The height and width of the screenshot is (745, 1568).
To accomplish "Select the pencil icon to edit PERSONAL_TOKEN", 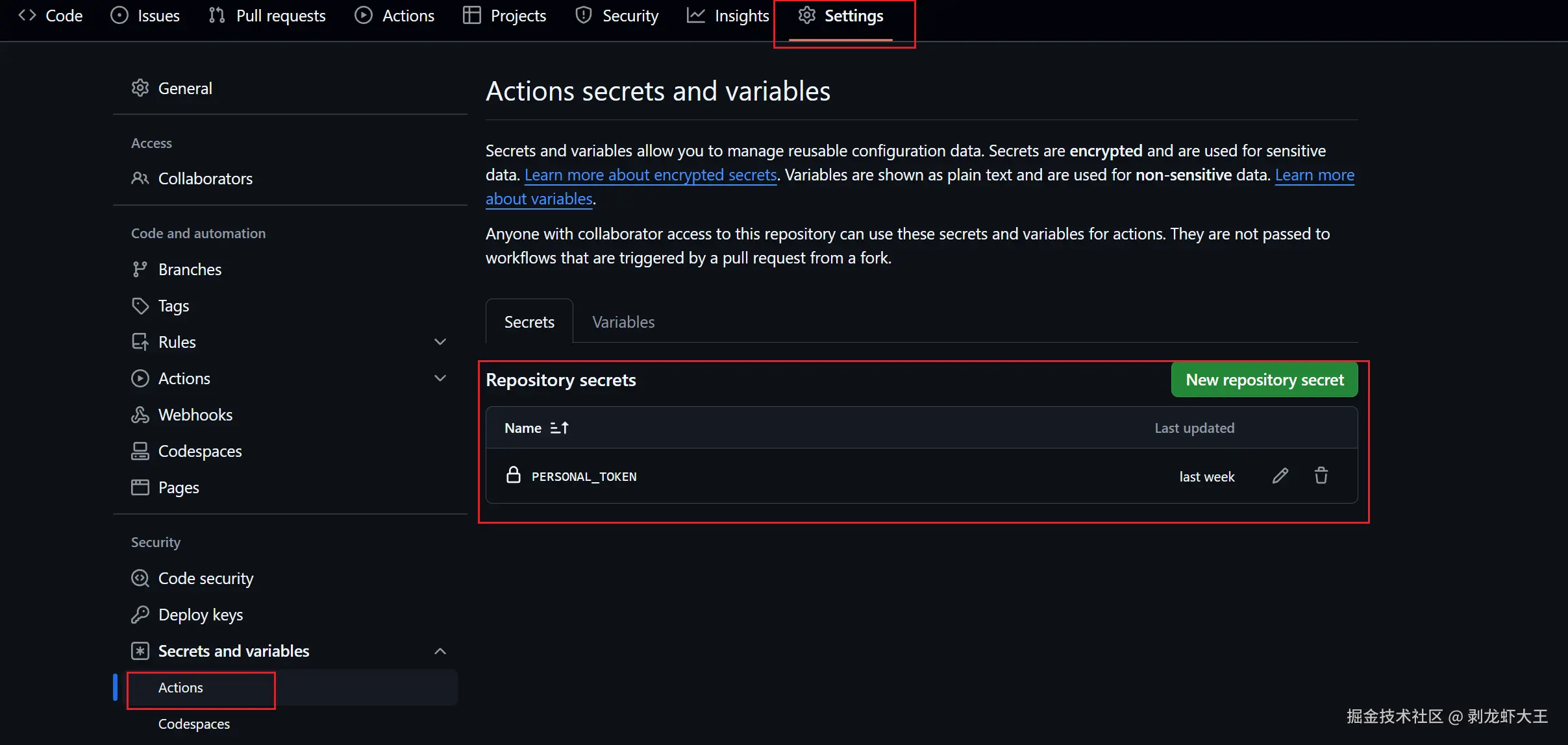I will pos(1279,476).
